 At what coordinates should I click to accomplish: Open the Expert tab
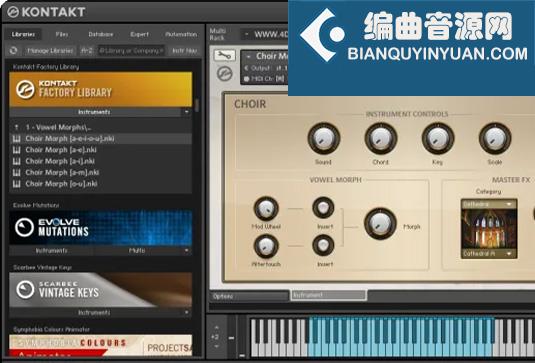[139, 34]
